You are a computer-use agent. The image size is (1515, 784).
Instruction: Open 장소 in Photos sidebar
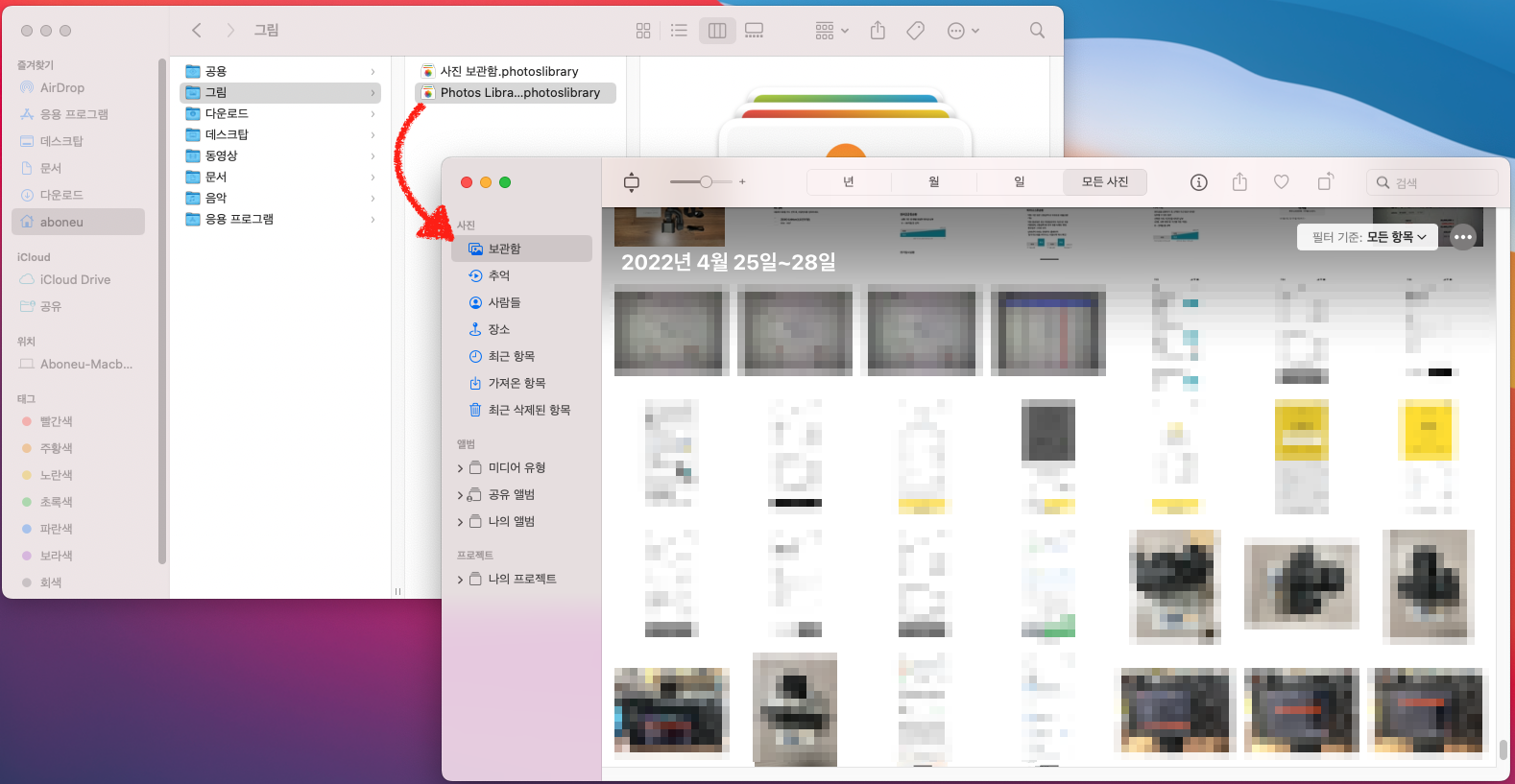[522, 329]
